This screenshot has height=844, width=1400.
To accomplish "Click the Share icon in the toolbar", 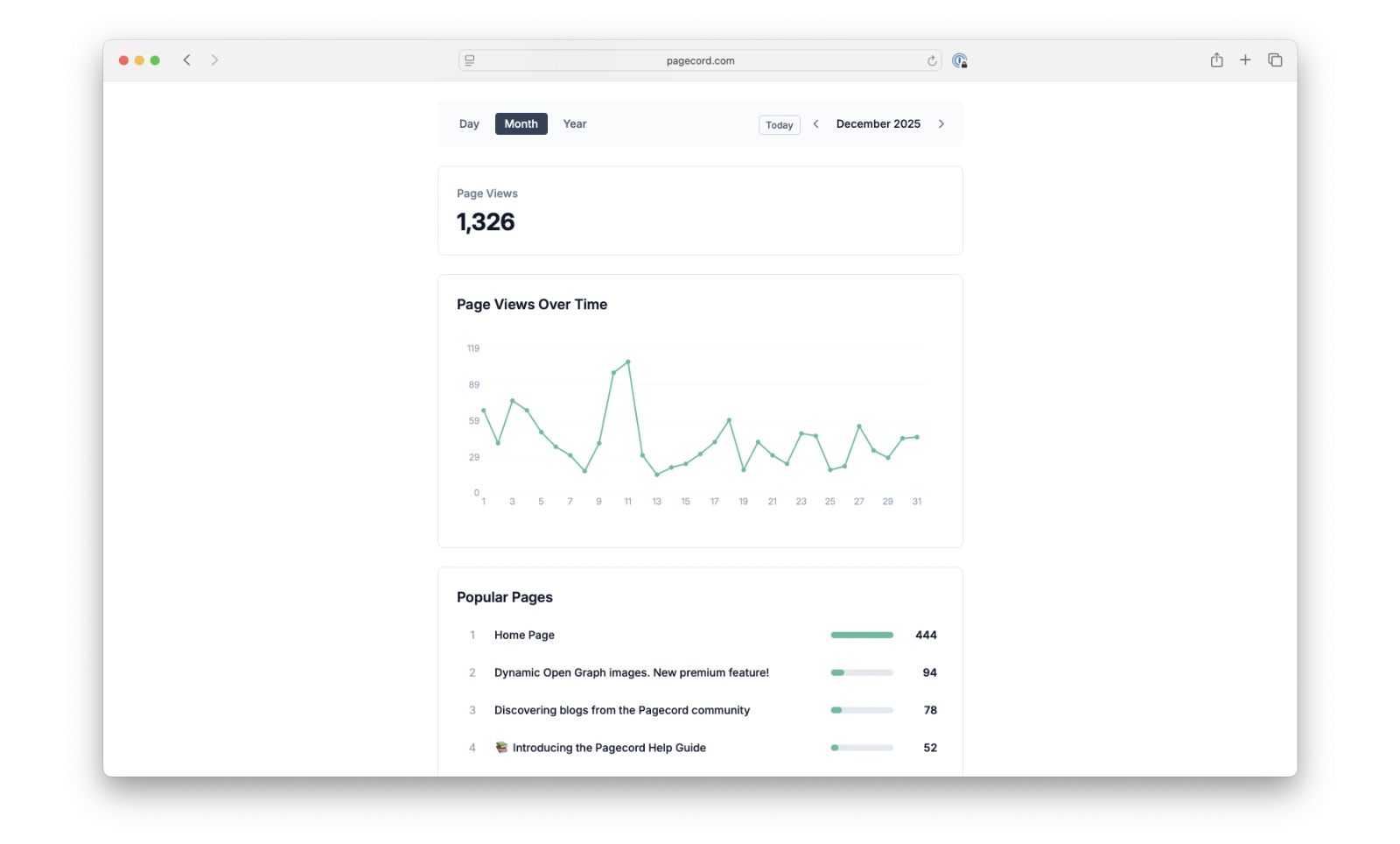I will [1216, 60].
